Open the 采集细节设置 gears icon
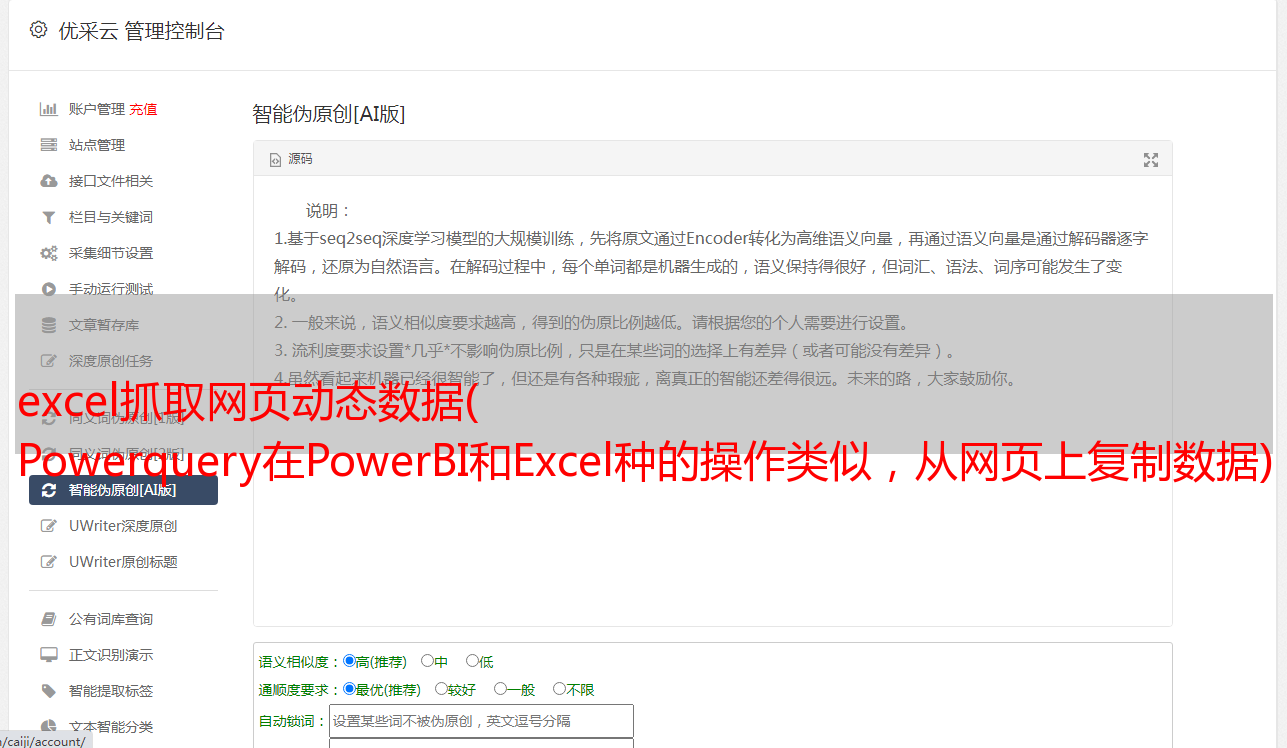Screen dimensions: 1287x748 (48, 253)
